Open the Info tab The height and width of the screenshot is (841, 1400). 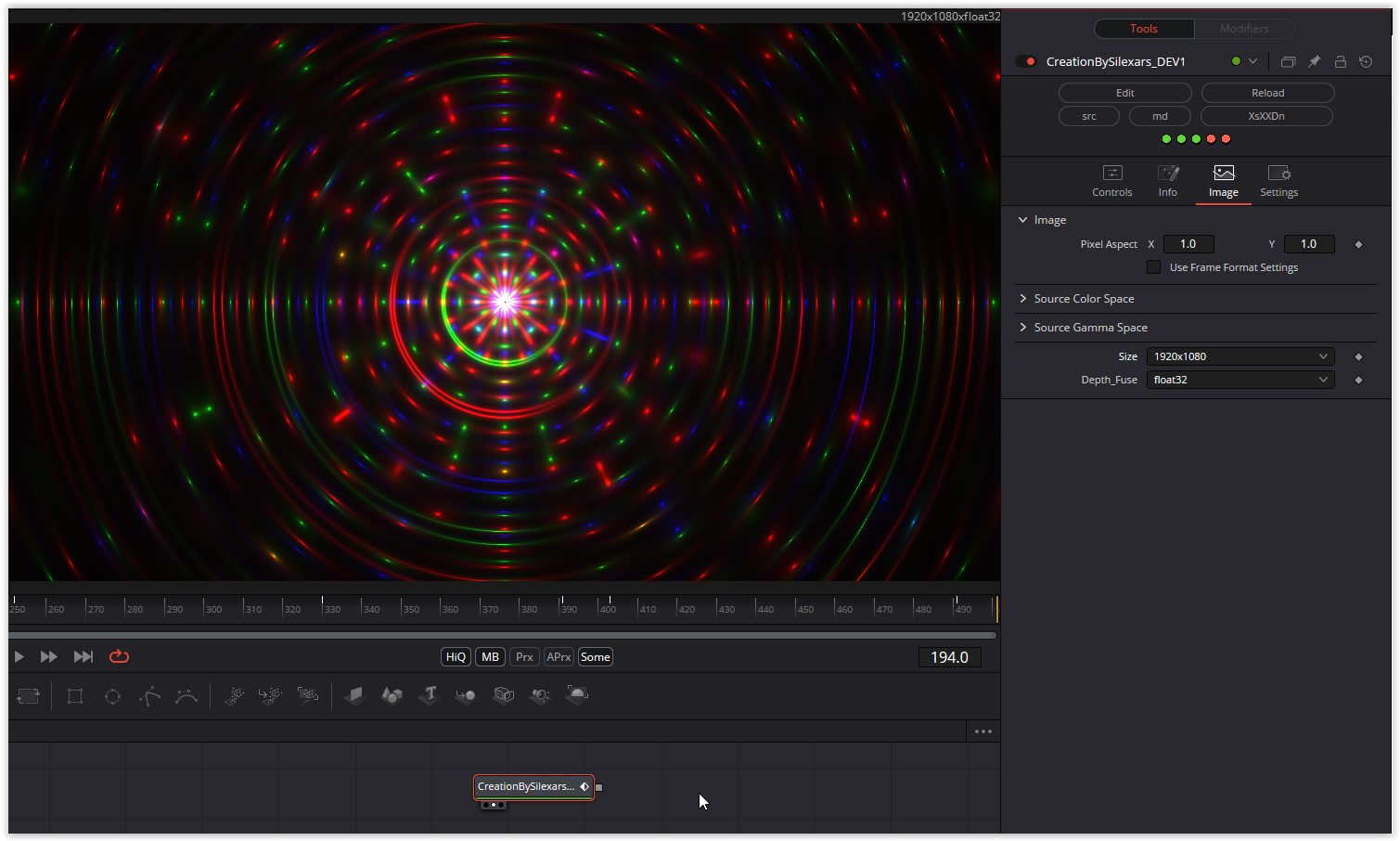pos(1167,181)
